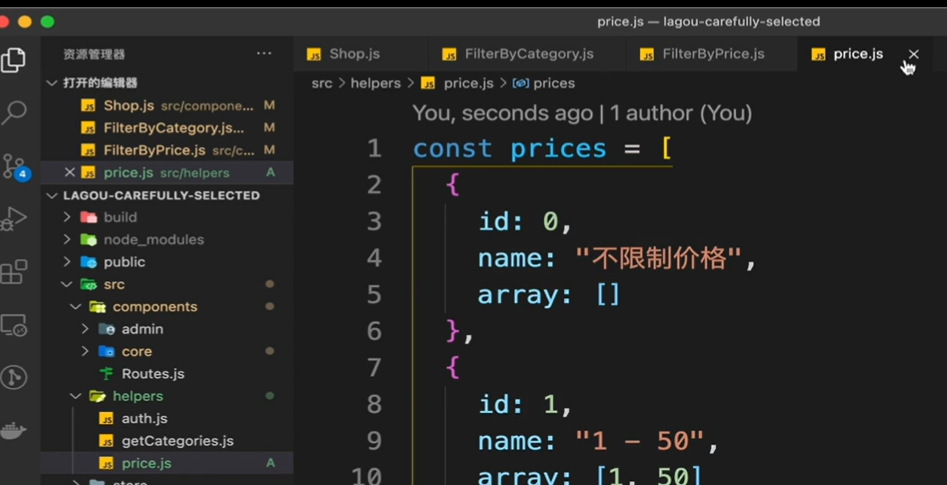Open the Run and Debug icon
This screenshot has width=947, height=485.
pyautogui.click(x=13, y=218)
